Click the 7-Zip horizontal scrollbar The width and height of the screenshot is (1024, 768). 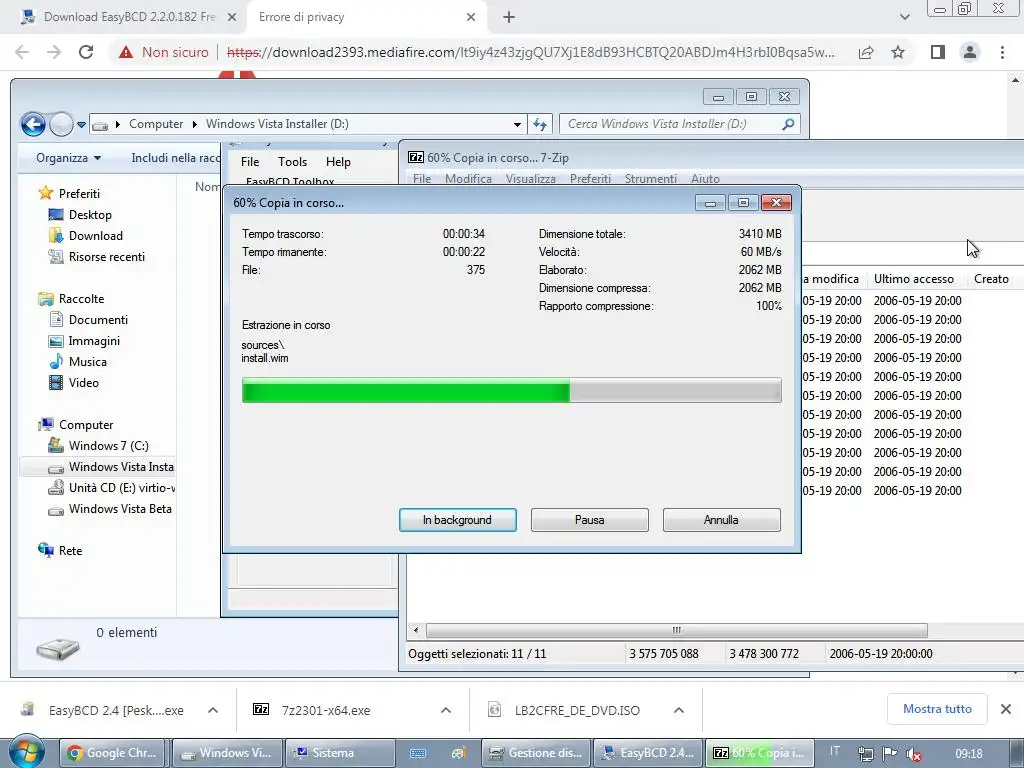677,630
